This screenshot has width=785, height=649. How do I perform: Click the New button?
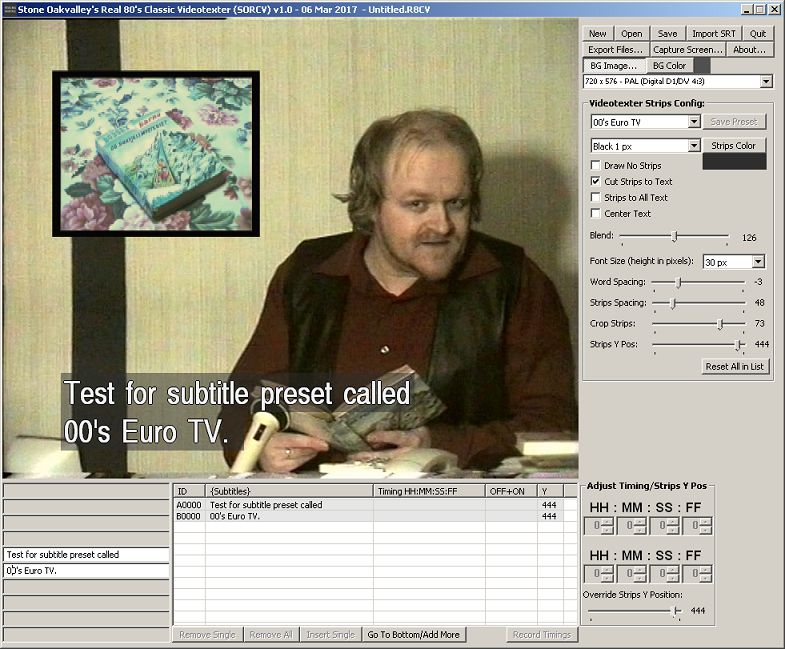597,33
